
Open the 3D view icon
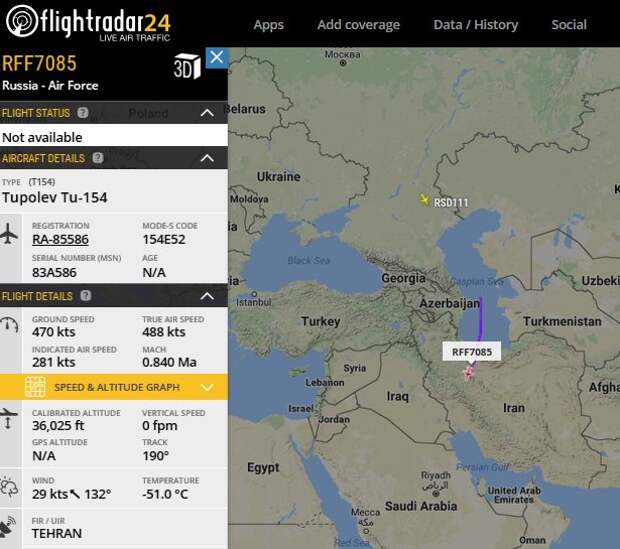(x=187, y=67)
